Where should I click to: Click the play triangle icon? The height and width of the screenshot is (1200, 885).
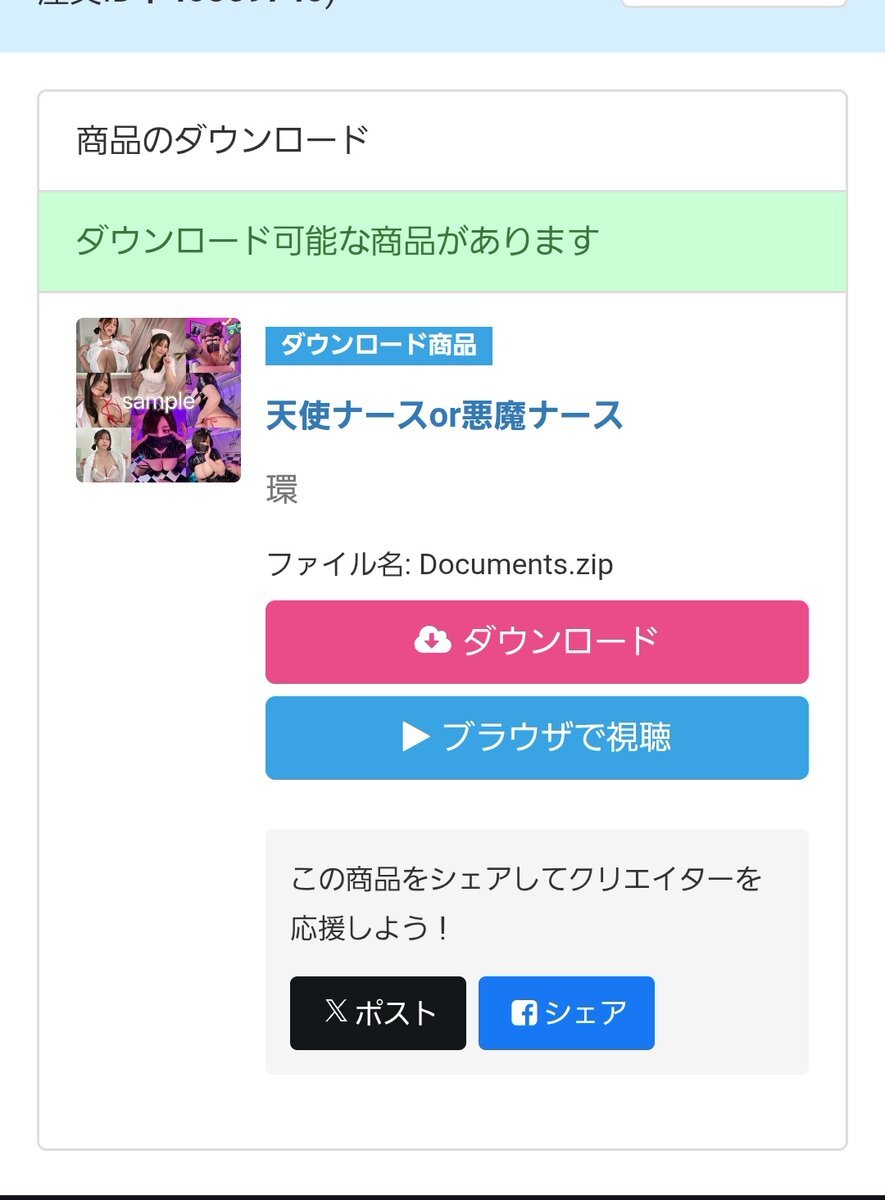[415, 737]
